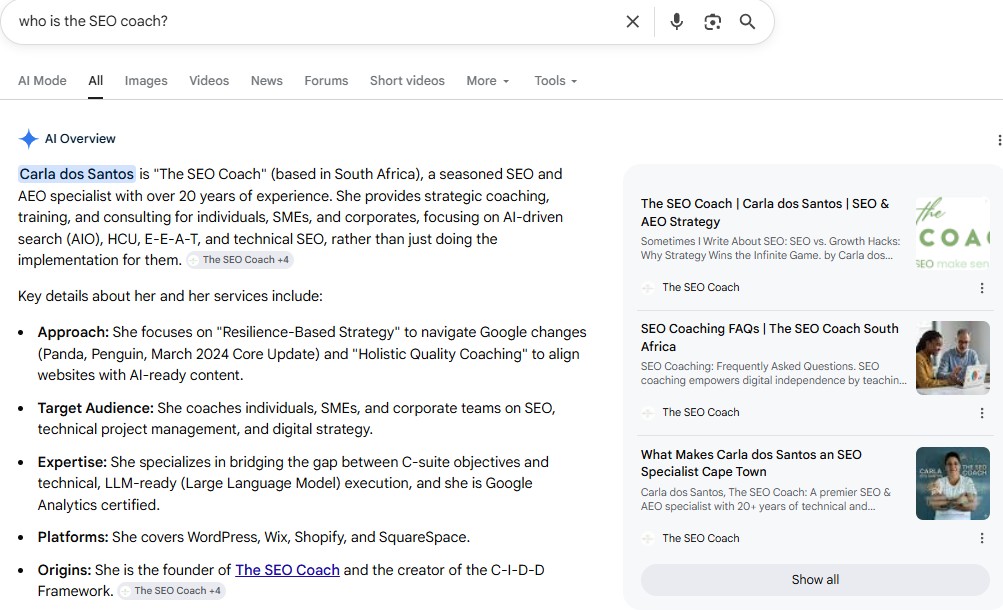Click highlighted name Carla dos Santos
Screen dimensions: 1003x610
77,174
